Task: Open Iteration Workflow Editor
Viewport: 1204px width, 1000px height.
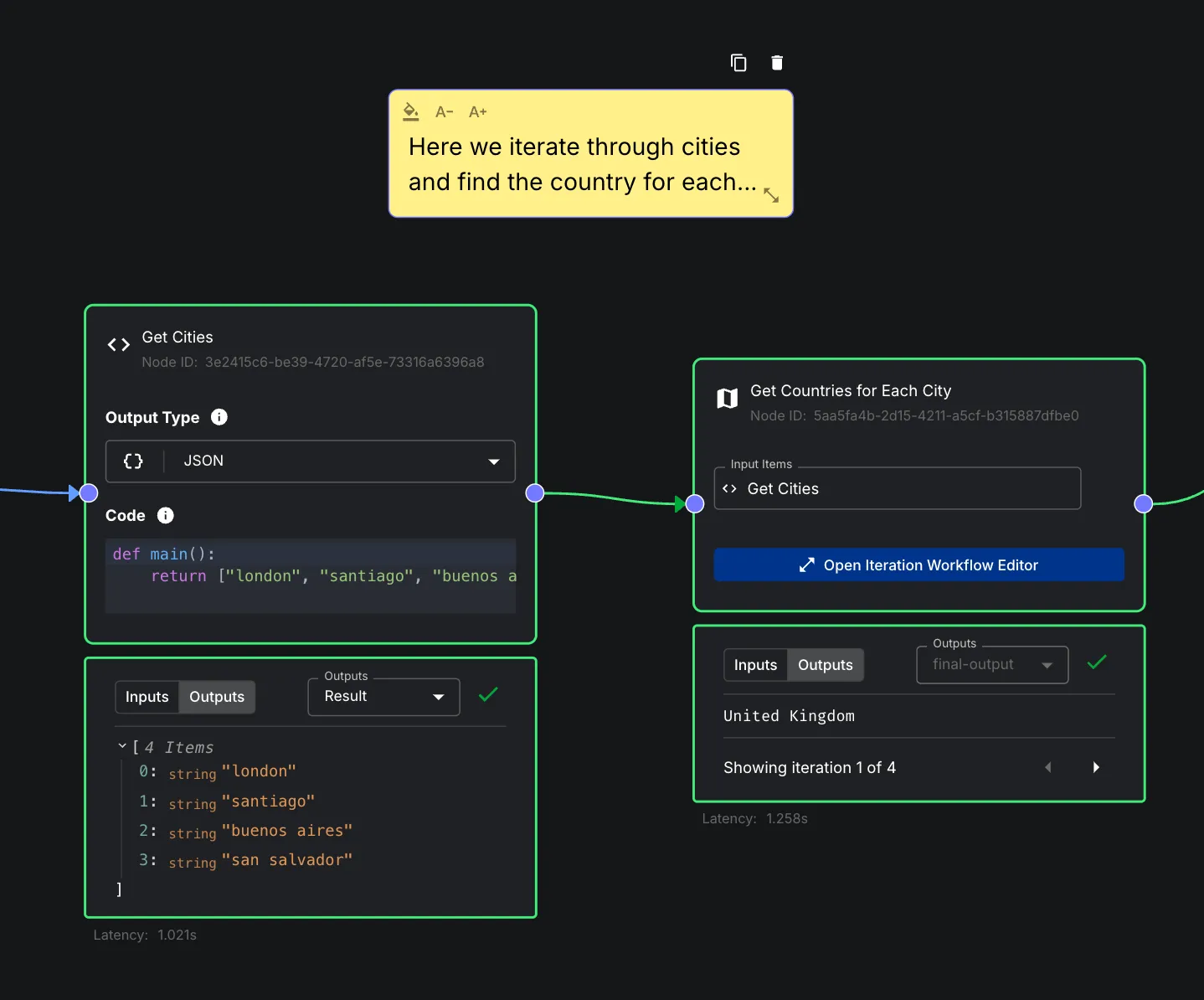Action: pyautogui.click(x=918, y=564)
